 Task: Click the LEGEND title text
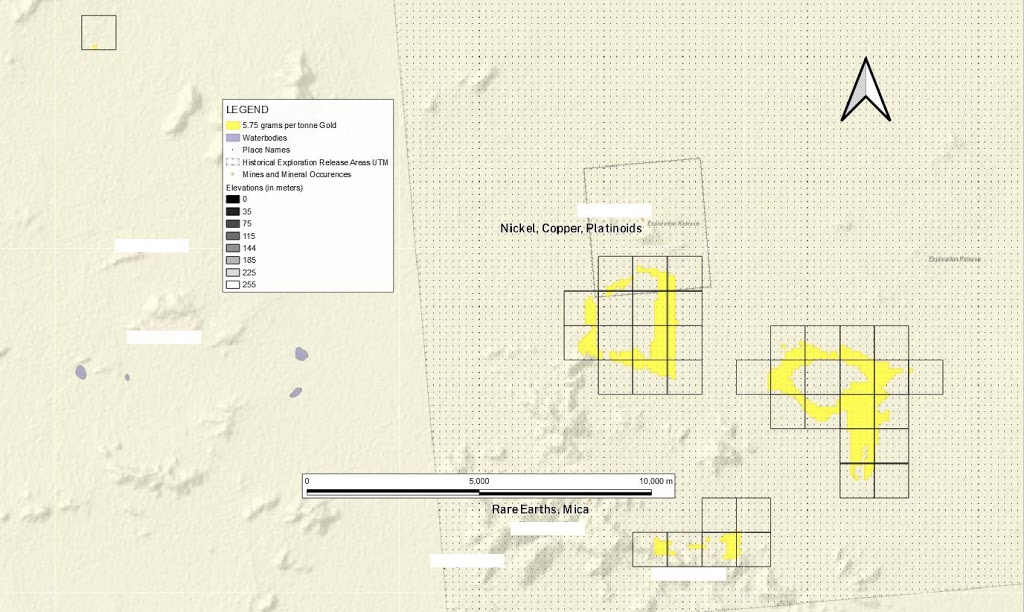tap(247, 109)
